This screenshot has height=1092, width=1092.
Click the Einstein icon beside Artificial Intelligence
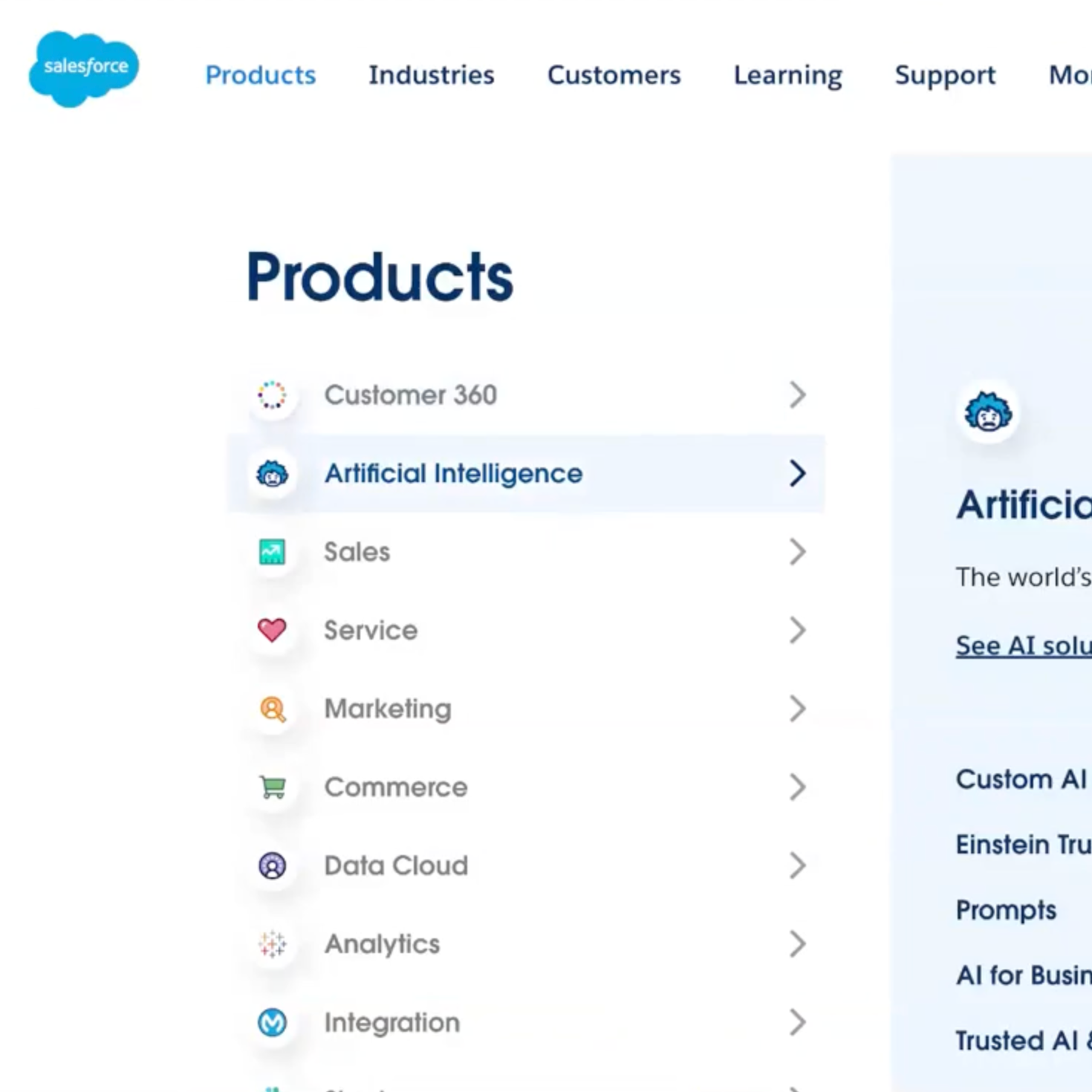click(x=272, y=473)
